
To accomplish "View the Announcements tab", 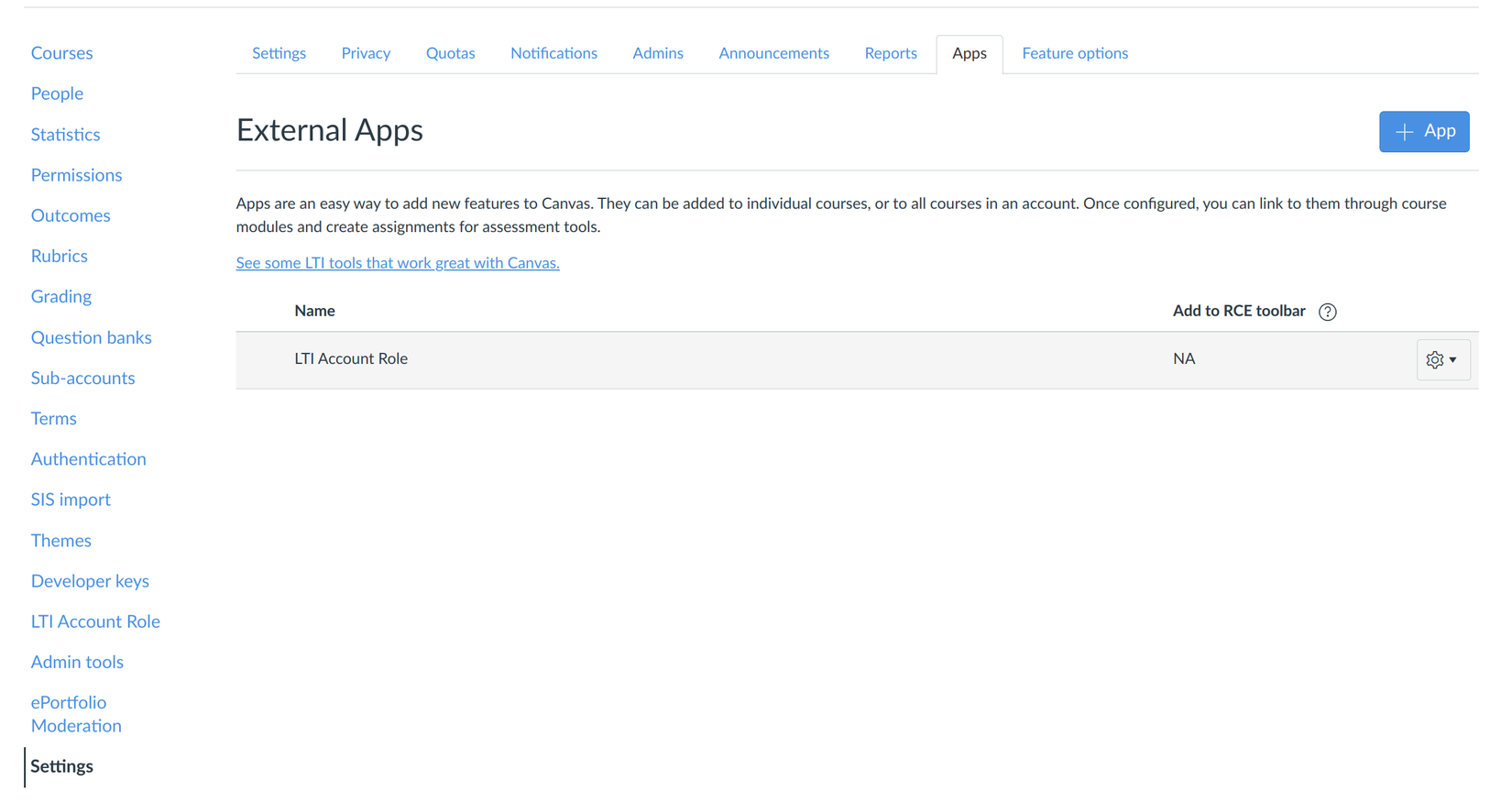I will tap(773, 53).
